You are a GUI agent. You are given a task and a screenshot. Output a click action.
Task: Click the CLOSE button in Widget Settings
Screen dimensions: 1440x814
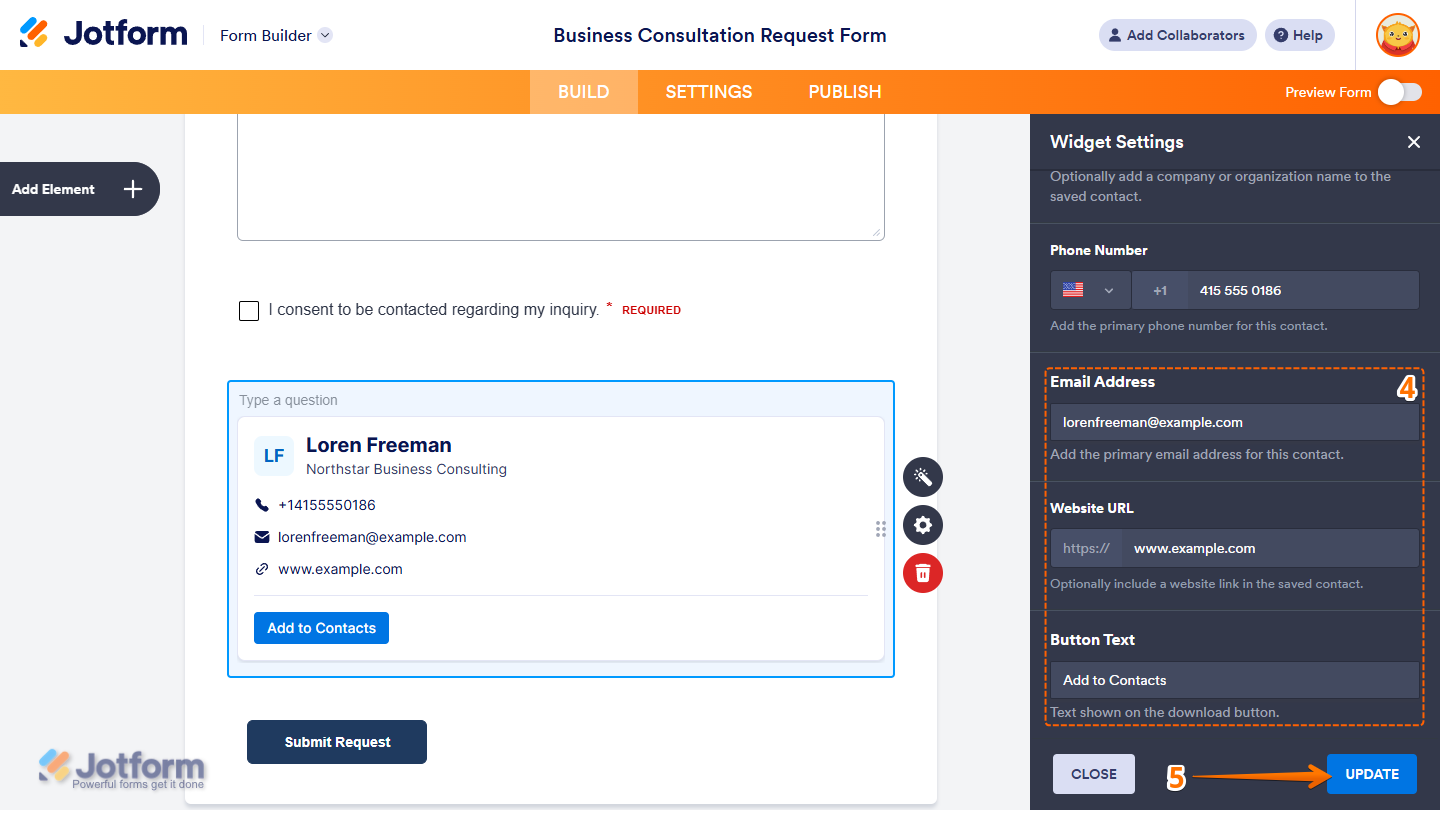[x=1094, y=774]
